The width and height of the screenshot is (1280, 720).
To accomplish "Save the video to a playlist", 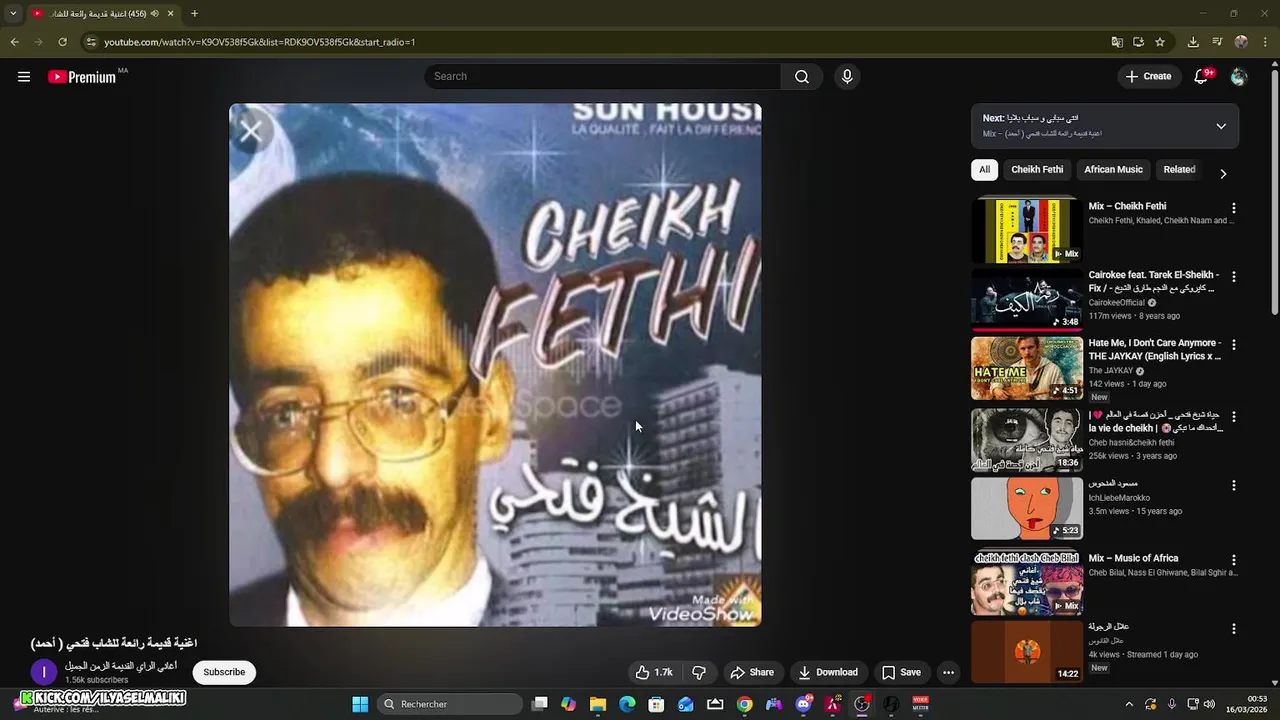I will [x=901, y=673].
